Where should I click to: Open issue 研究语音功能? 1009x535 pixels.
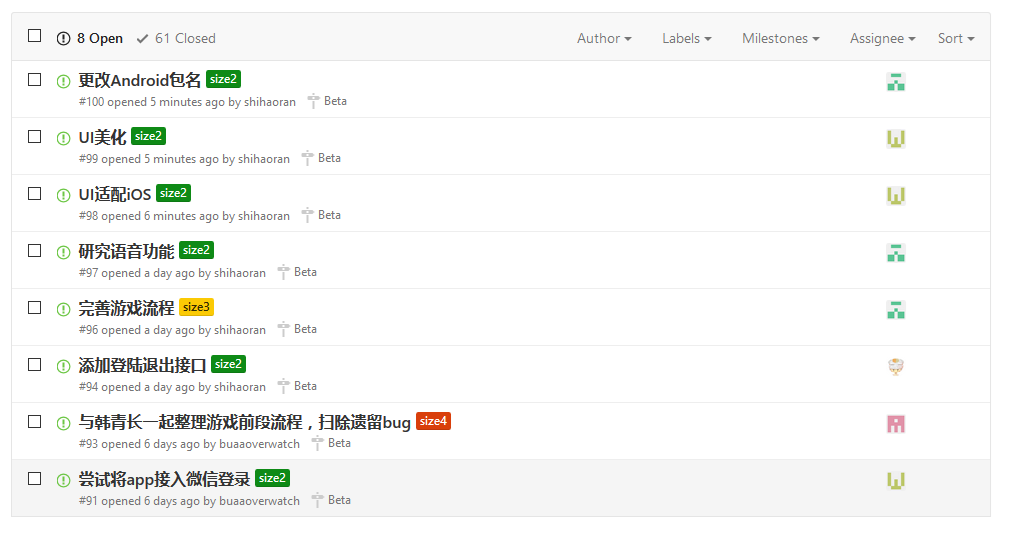[126, 251]
